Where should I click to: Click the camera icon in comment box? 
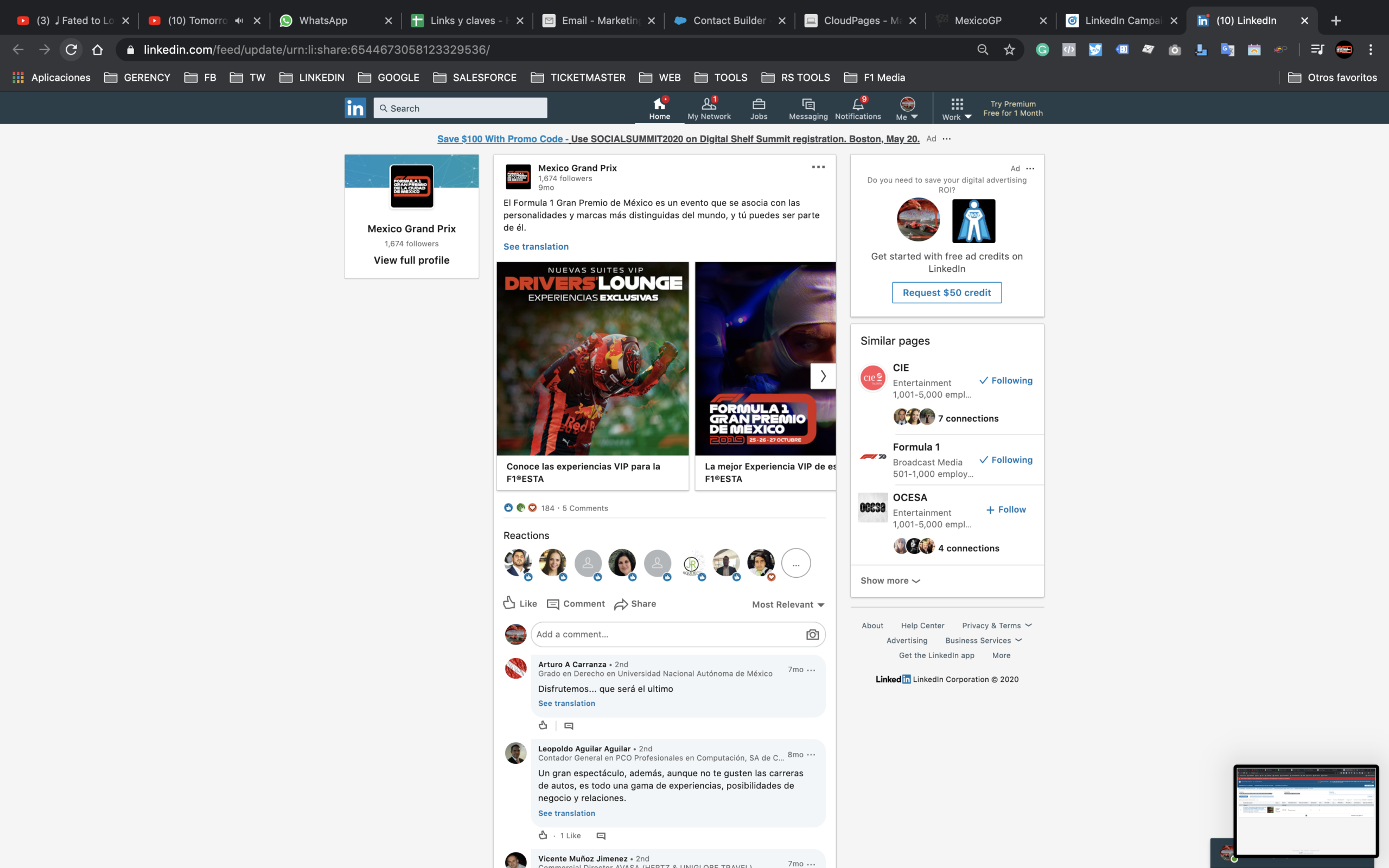pyautogui.click(x=812, y=634)
